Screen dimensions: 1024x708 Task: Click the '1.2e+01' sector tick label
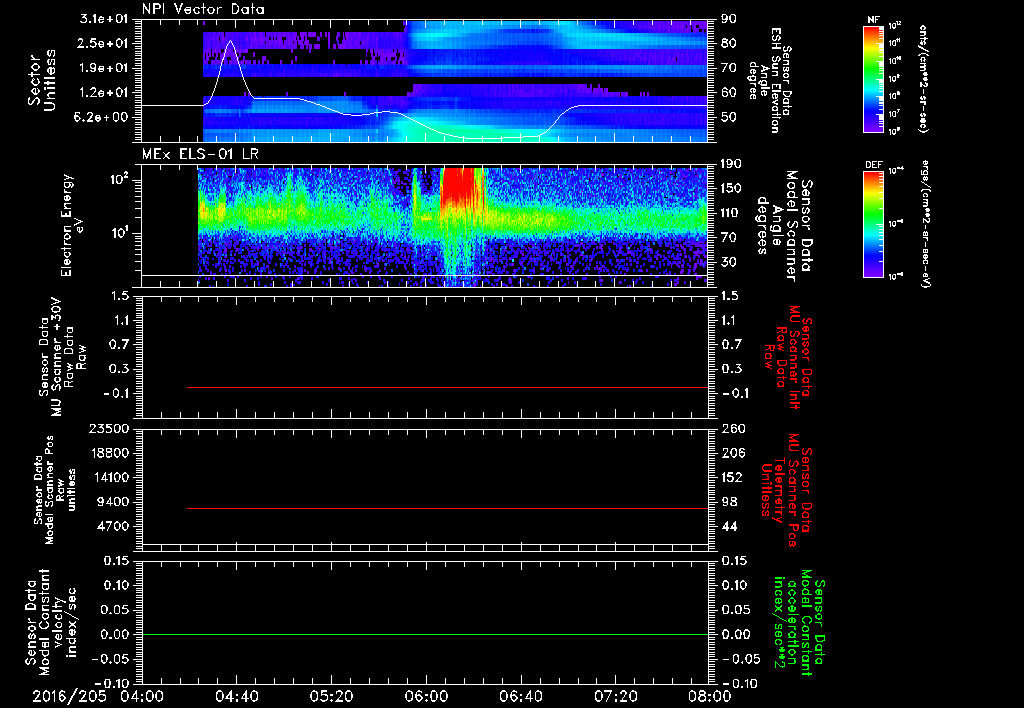tap(106, 93)
